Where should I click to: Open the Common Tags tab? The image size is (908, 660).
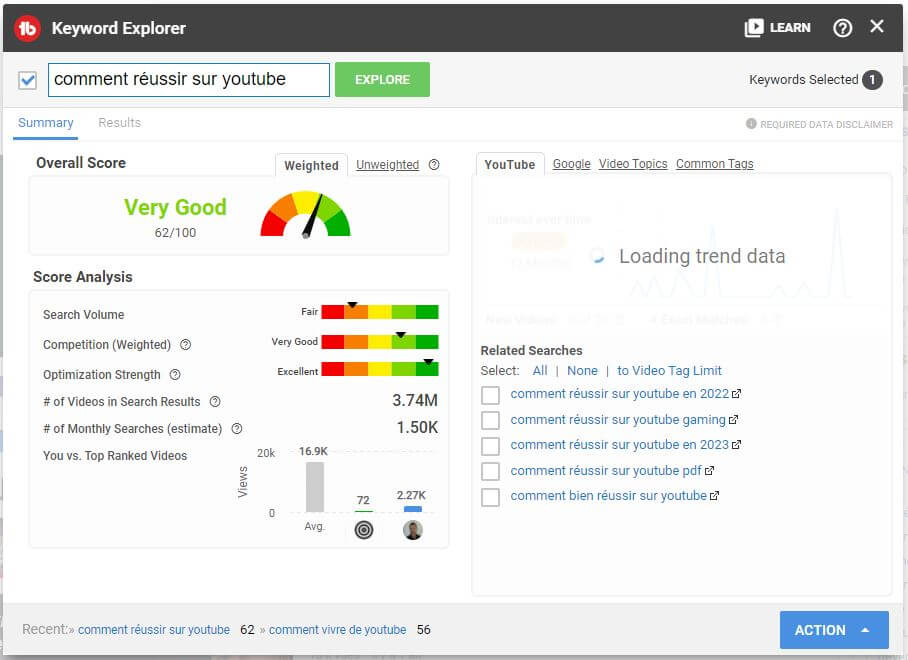point(715,164)
